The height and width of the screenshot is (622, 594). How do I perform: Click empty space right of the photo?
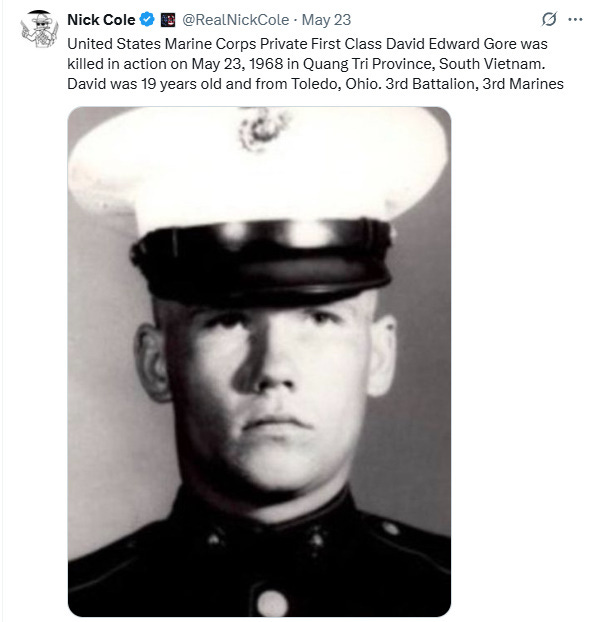coord(520,357)
